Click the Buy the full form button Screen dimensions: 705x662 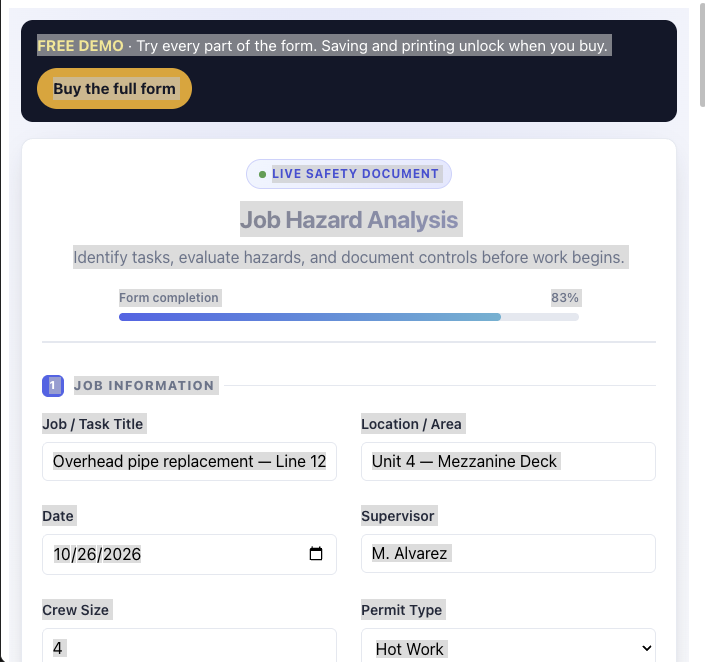114,89
